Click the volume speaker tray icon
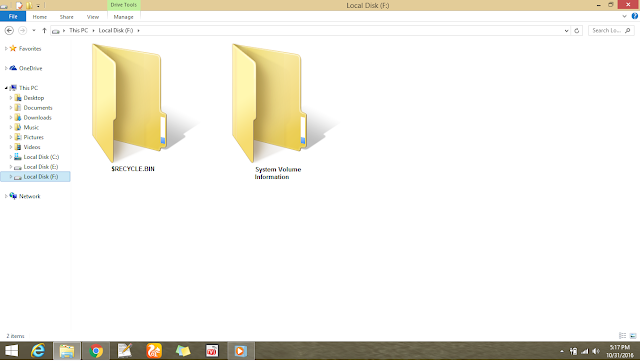 point(596,351)
